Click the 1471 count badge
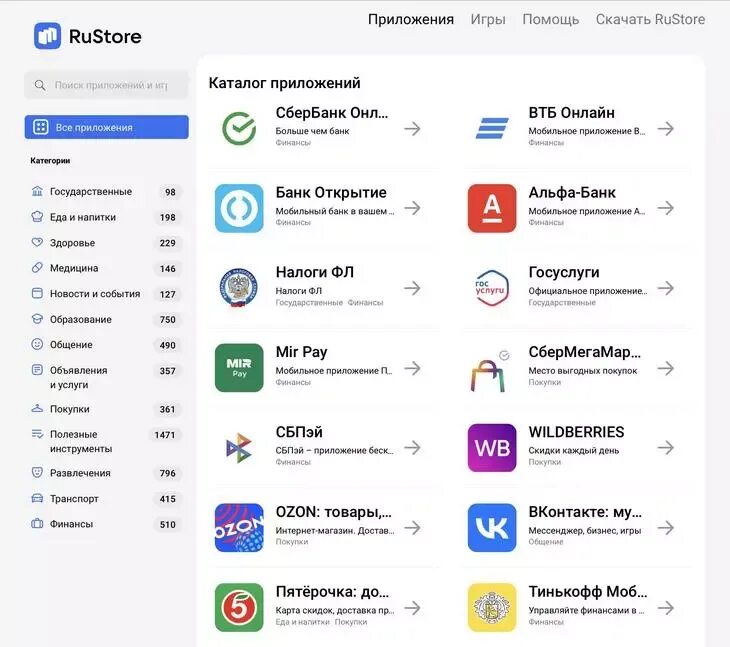Image resolution: width=730 pixels, height=647 pixels. pos(165,435)
